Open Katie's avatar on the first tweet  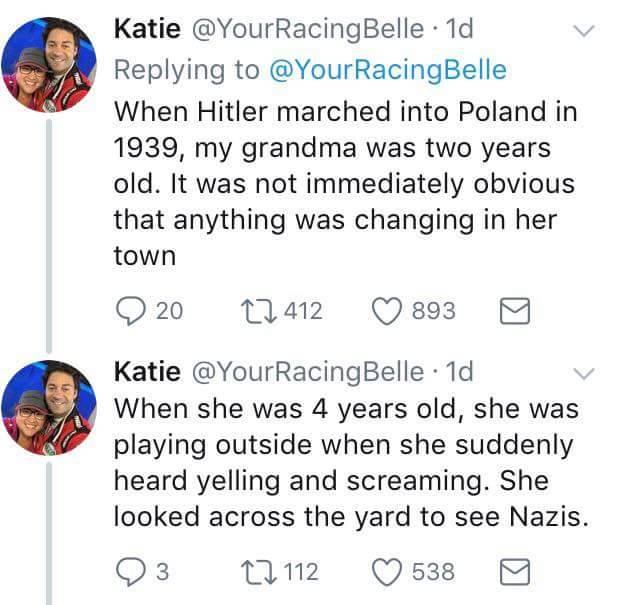tap(48, 63)
